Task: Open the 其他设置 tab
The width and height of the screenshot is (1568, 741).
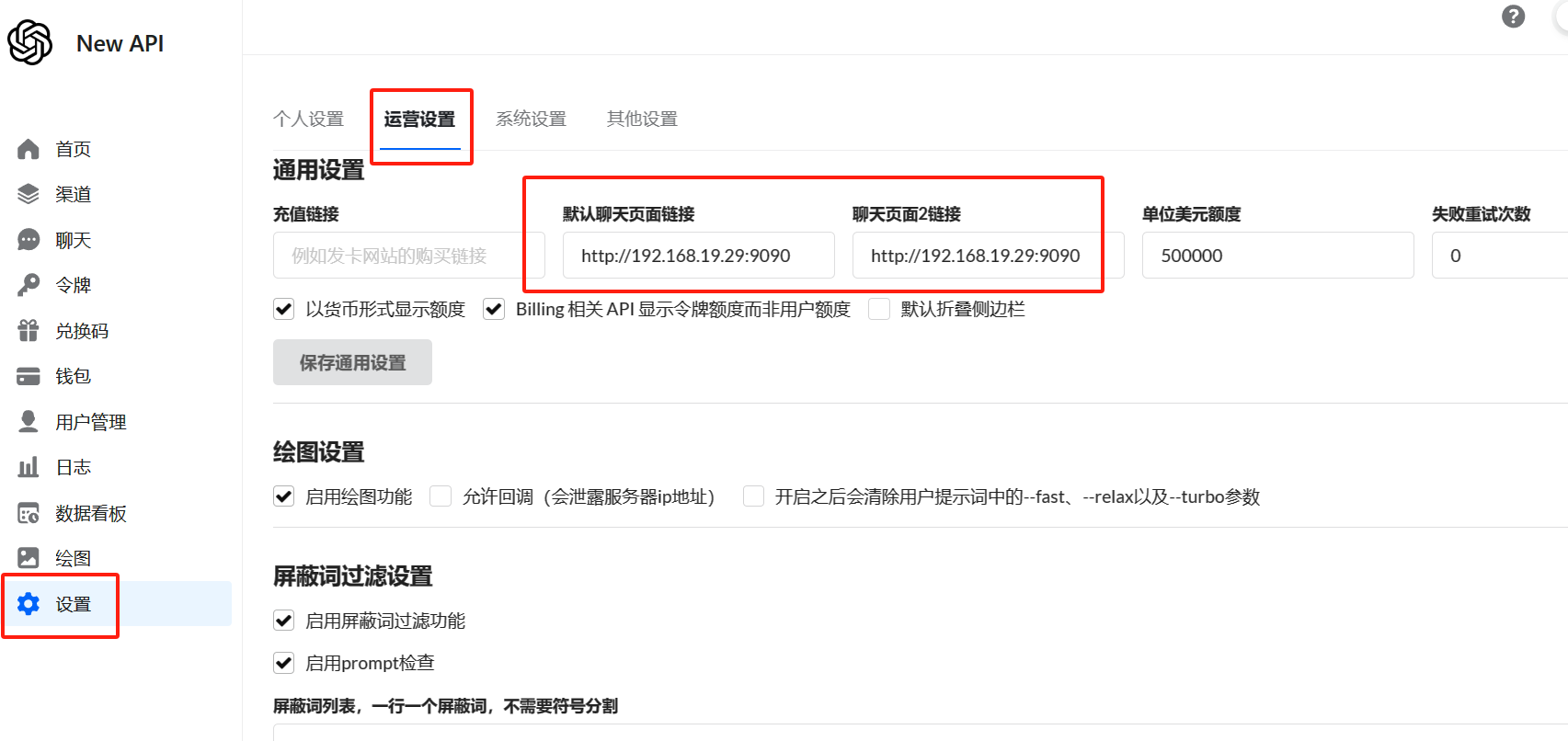Action: coord(642,119)
